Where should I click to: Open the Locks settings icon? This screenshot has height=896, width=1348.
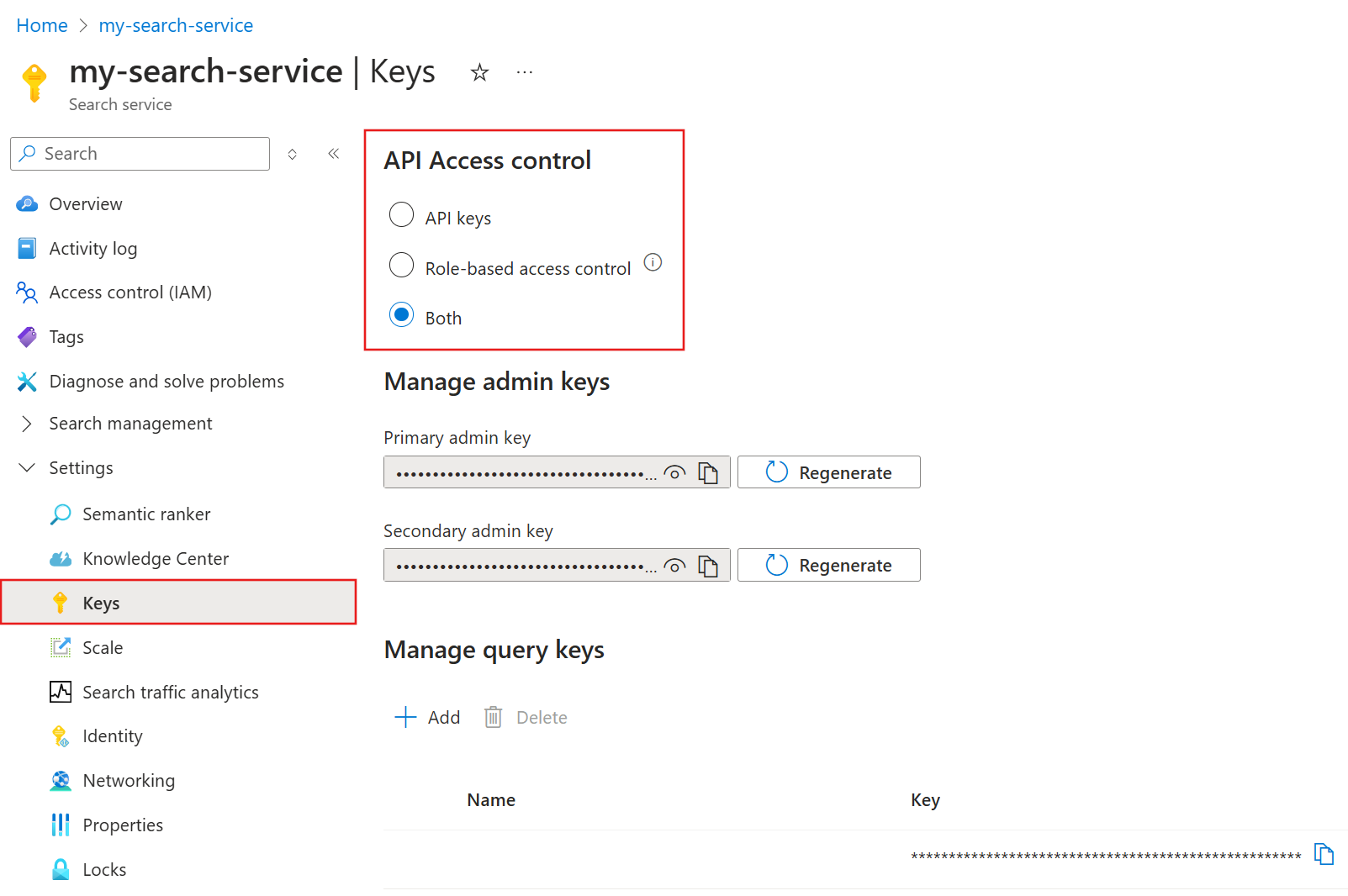(61, 868)
